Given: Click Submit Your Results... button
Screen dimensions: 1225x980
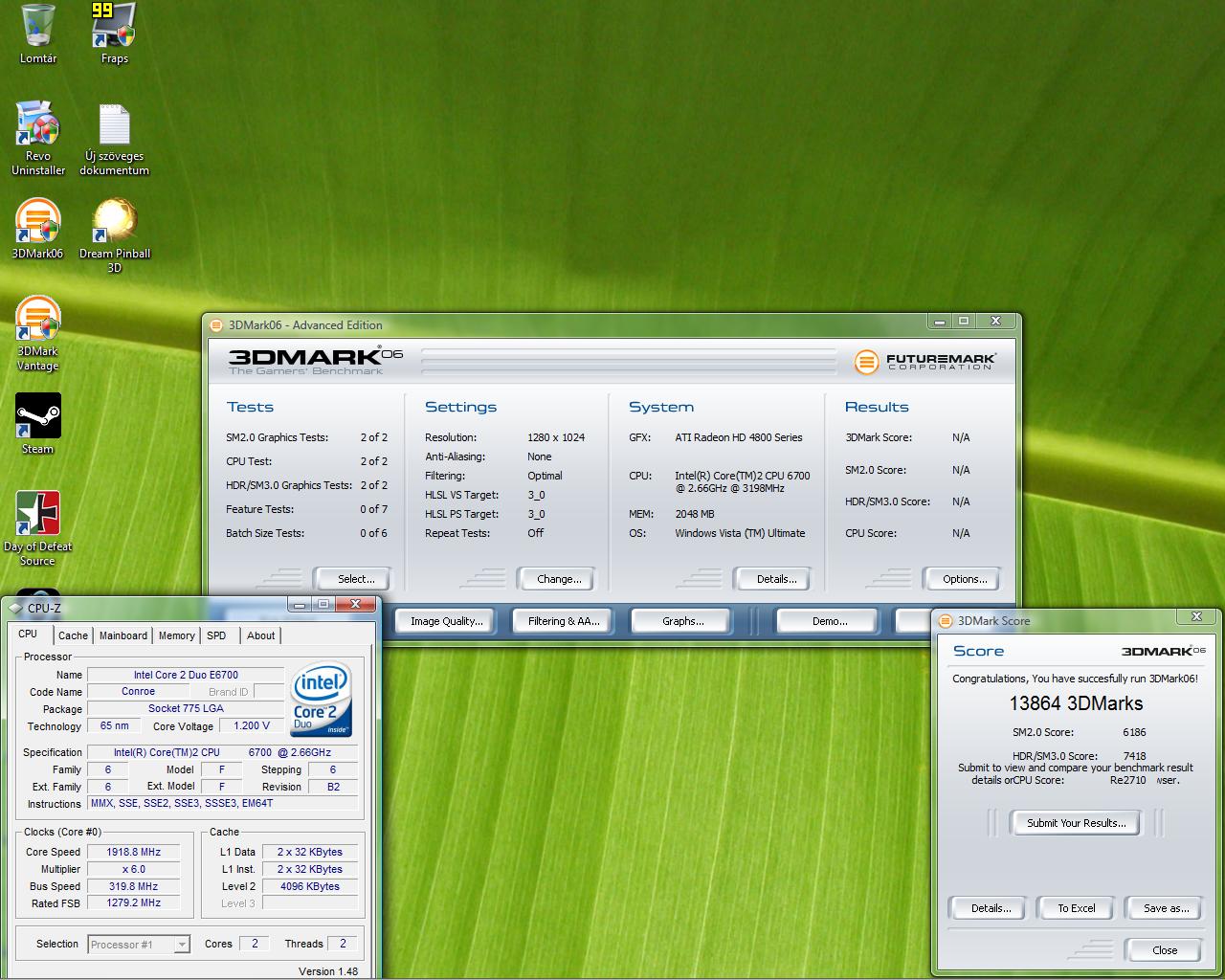Looking at the screenshot, I should 1076,823.
